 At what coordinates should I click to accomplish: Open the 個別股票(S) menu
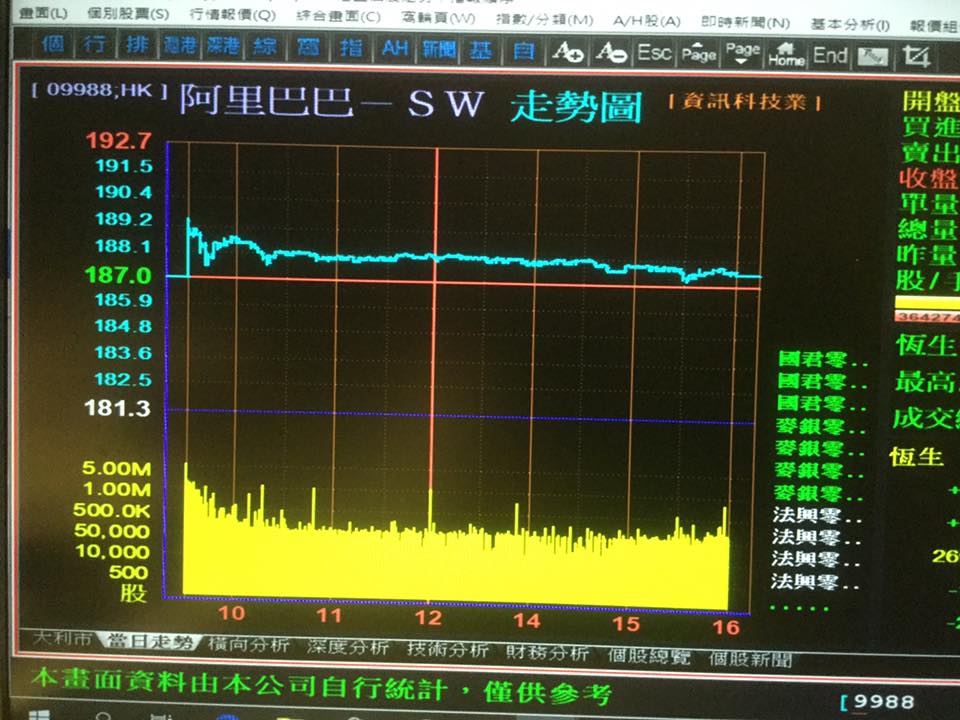pos(128,13)
